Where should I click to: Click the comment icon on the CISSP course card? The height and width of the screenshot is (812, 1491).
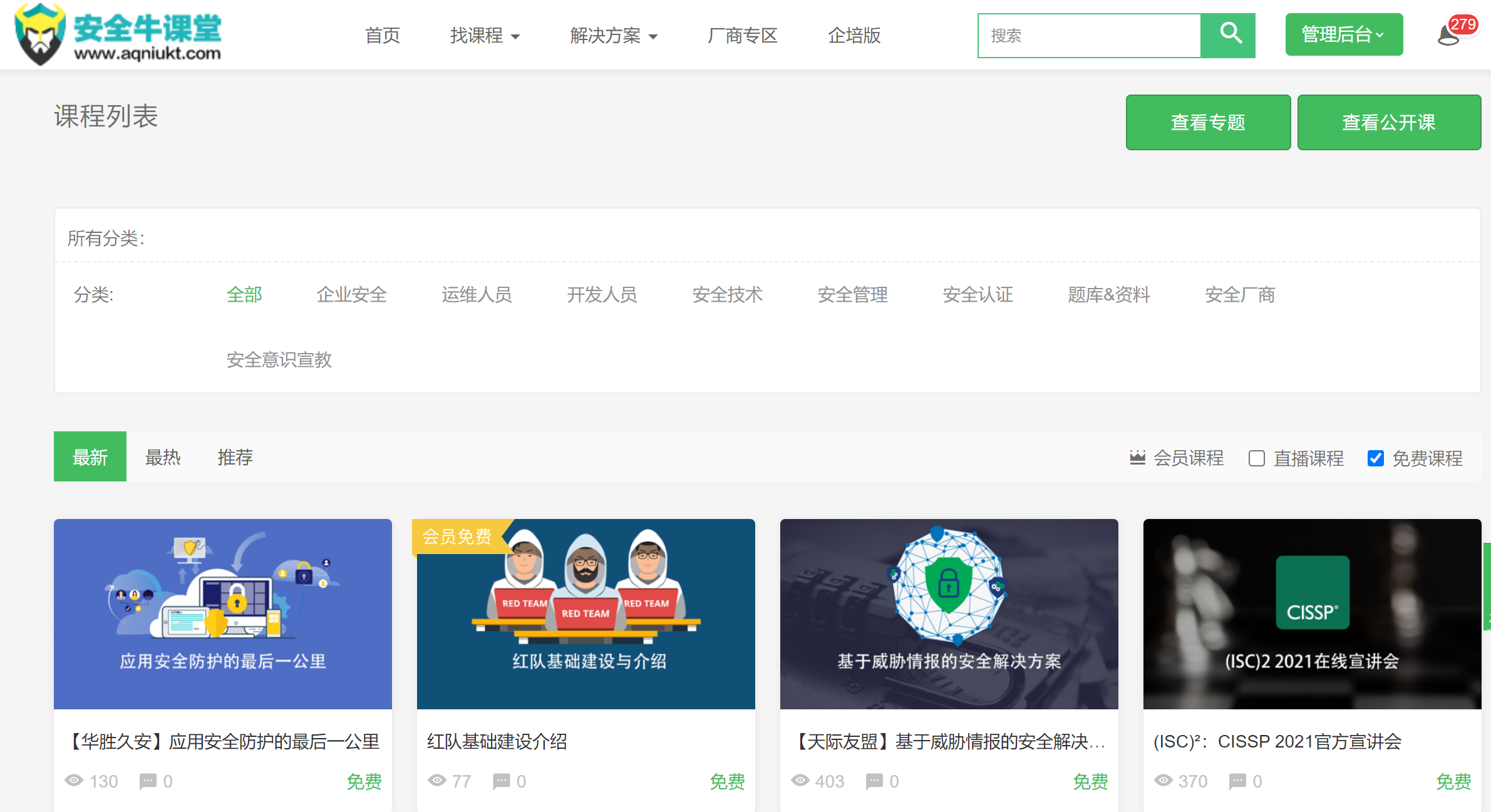pyautogui.click(x=1237, y=781)
